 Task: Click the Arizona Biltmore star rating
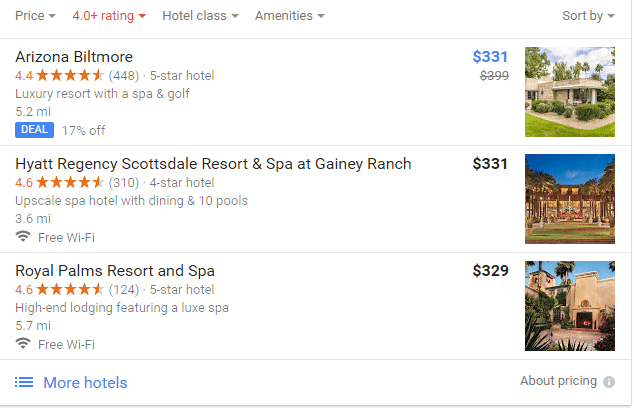point(70,75)
